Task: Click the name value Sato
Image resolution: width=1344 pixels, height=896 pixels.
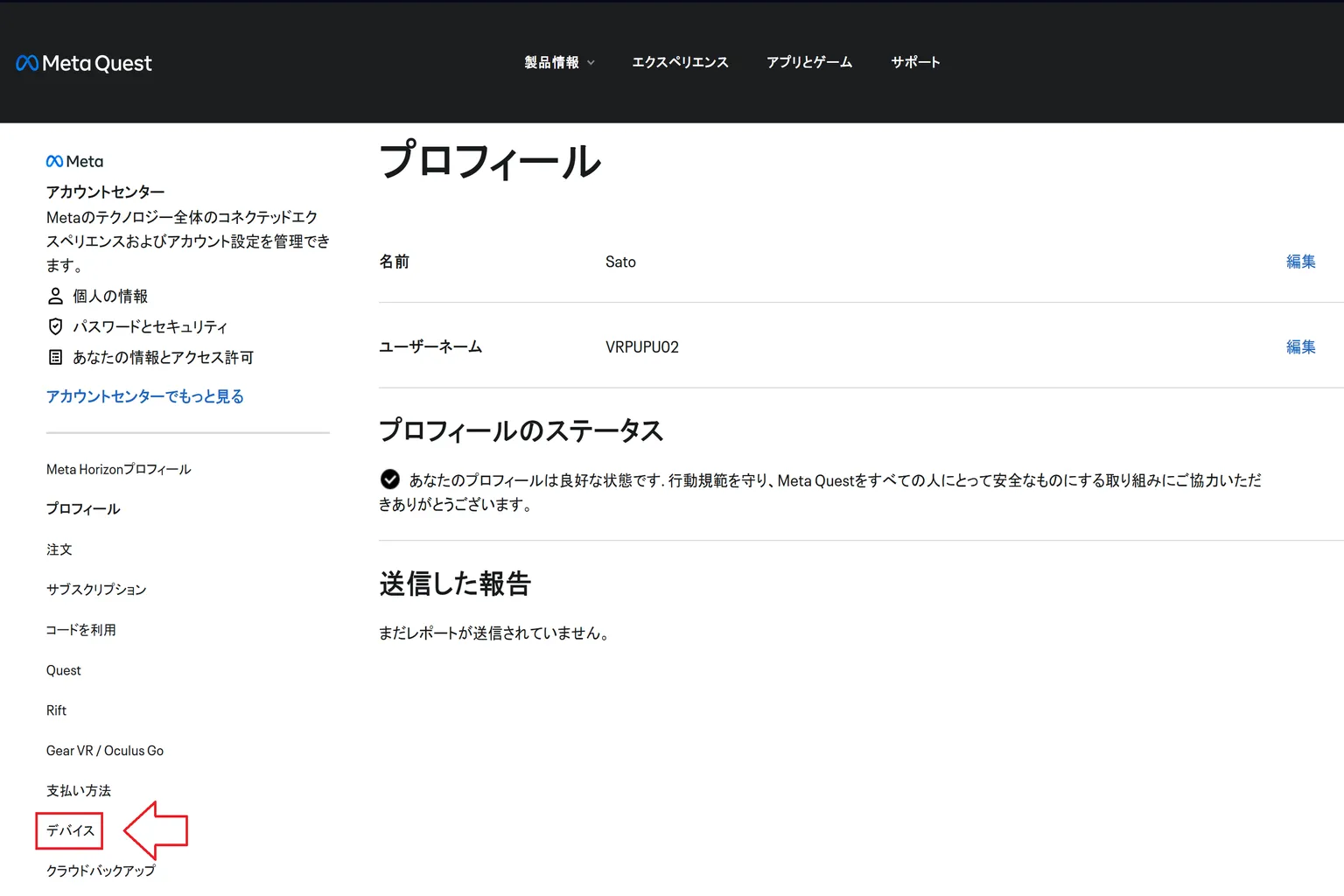Action: (620, 262)
